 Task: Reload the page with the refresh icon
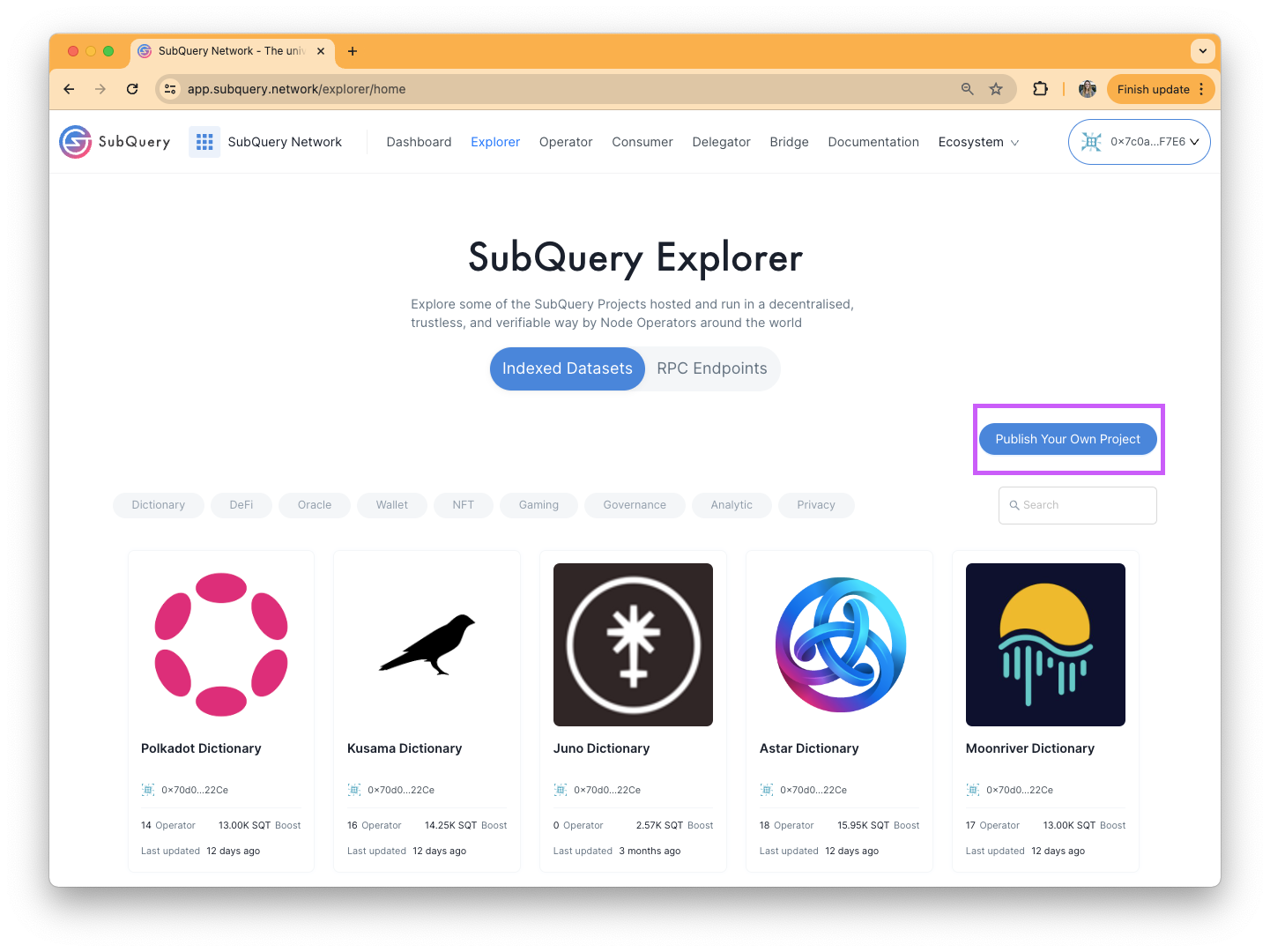click(x=132, y=89)
